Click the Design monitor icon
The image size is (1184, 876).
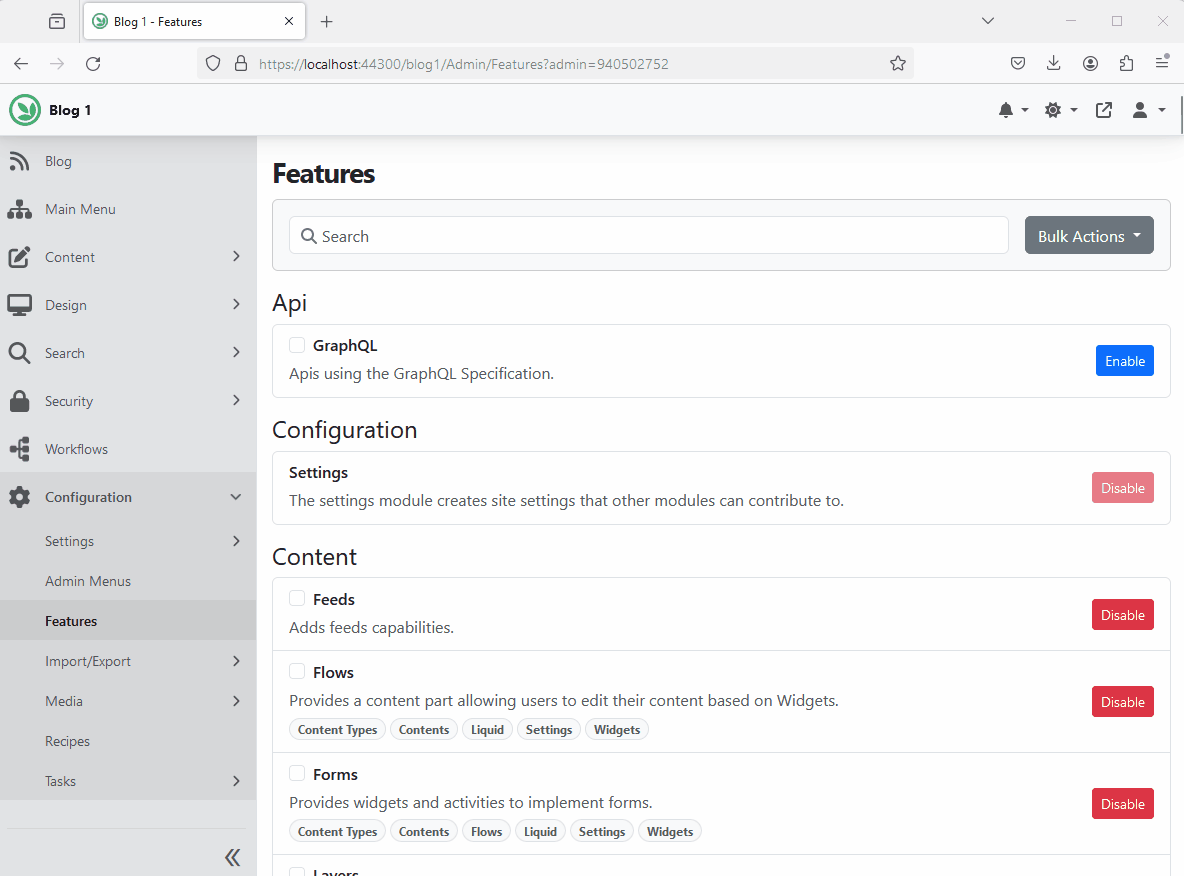(x=19, y=305)
